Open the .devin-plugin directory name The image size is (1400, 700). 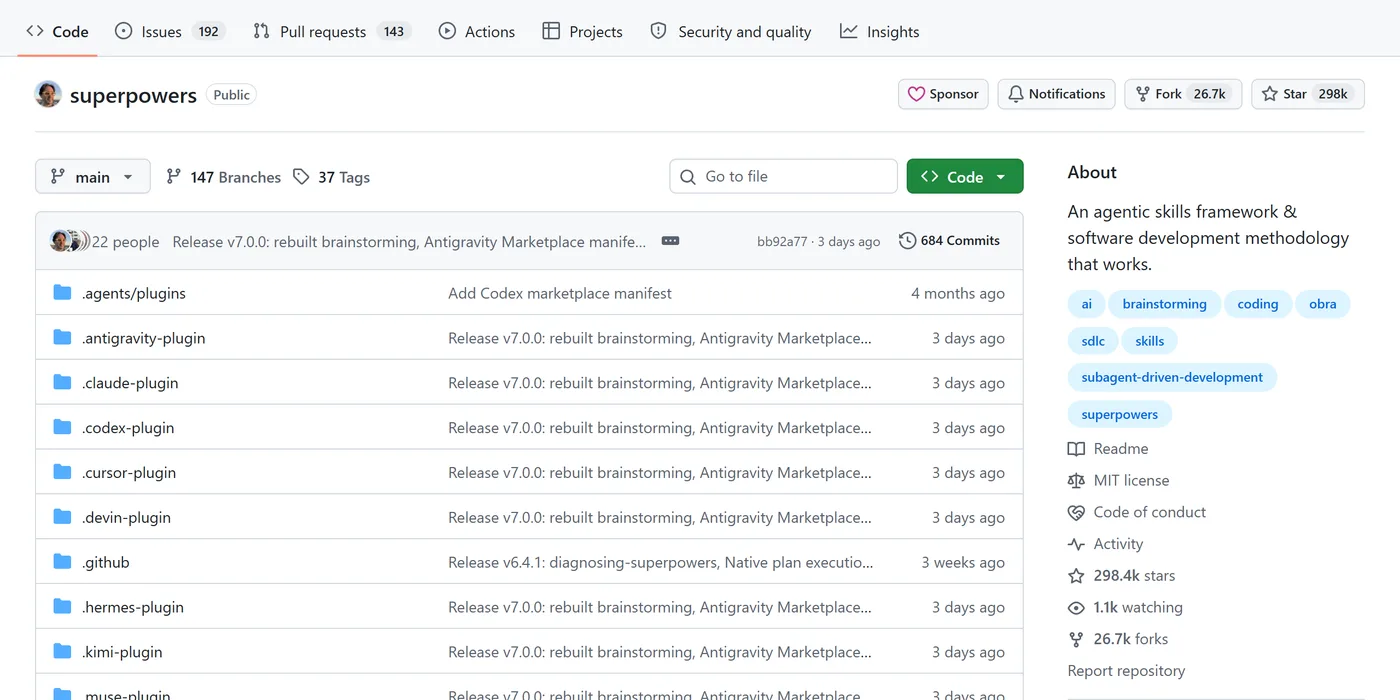click(126, 517)
